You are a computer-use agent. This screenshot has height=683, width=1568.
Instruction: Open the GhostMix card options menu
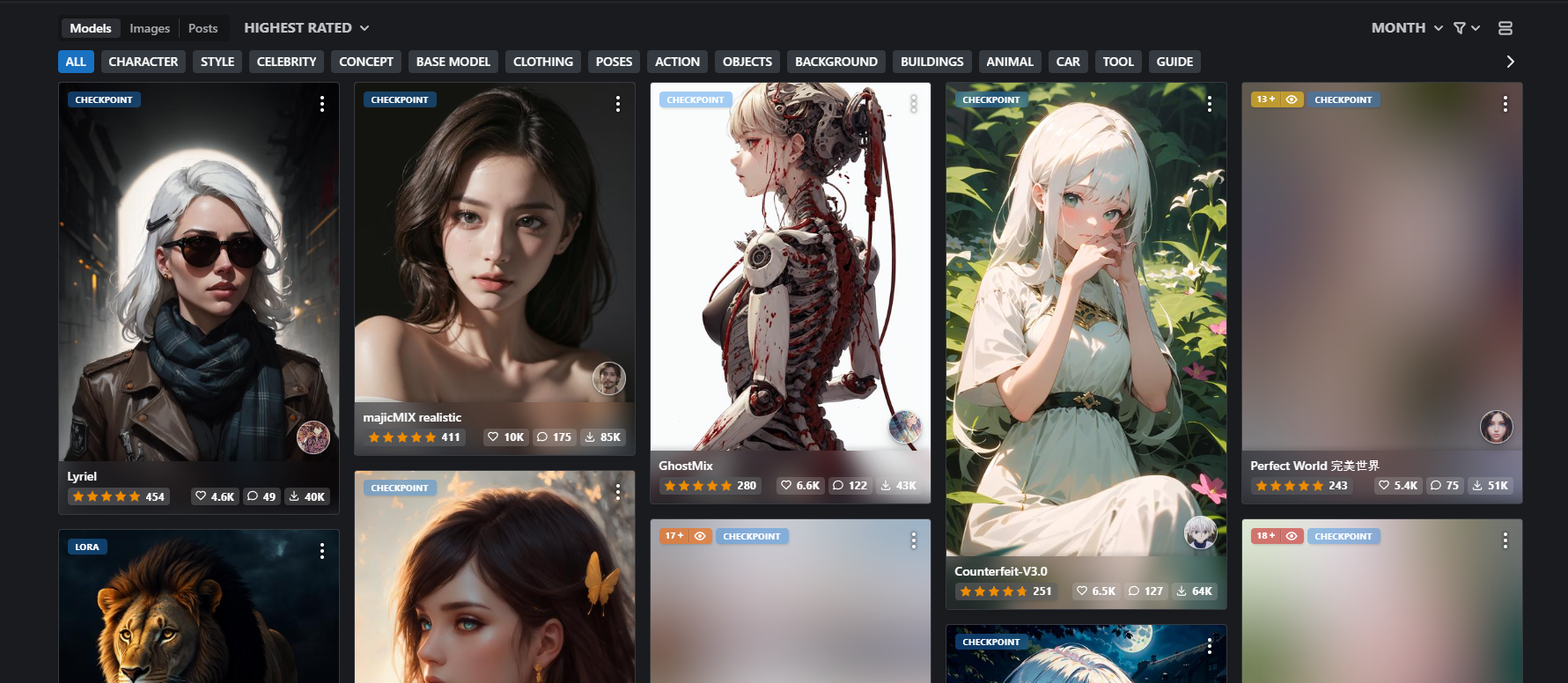(x=914, y=104)
